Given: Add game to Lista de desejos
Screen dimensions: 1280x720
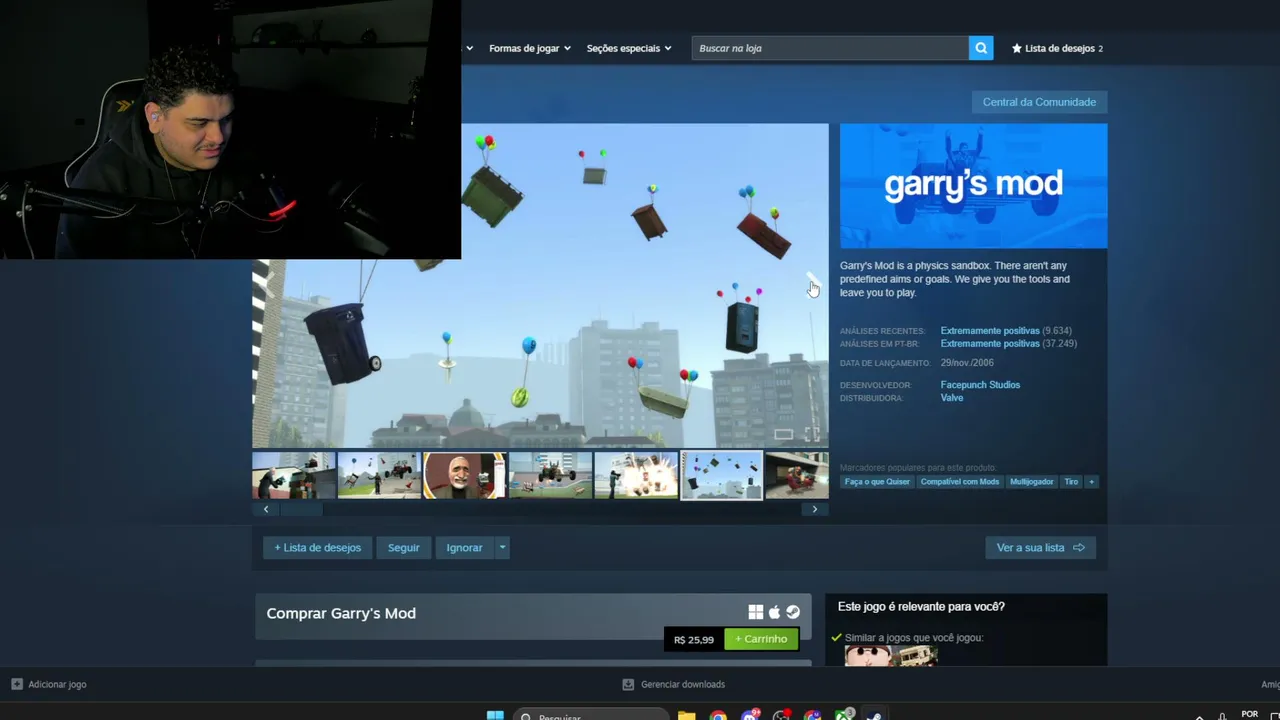Looking at the screenshot, I should click(317, 547).
